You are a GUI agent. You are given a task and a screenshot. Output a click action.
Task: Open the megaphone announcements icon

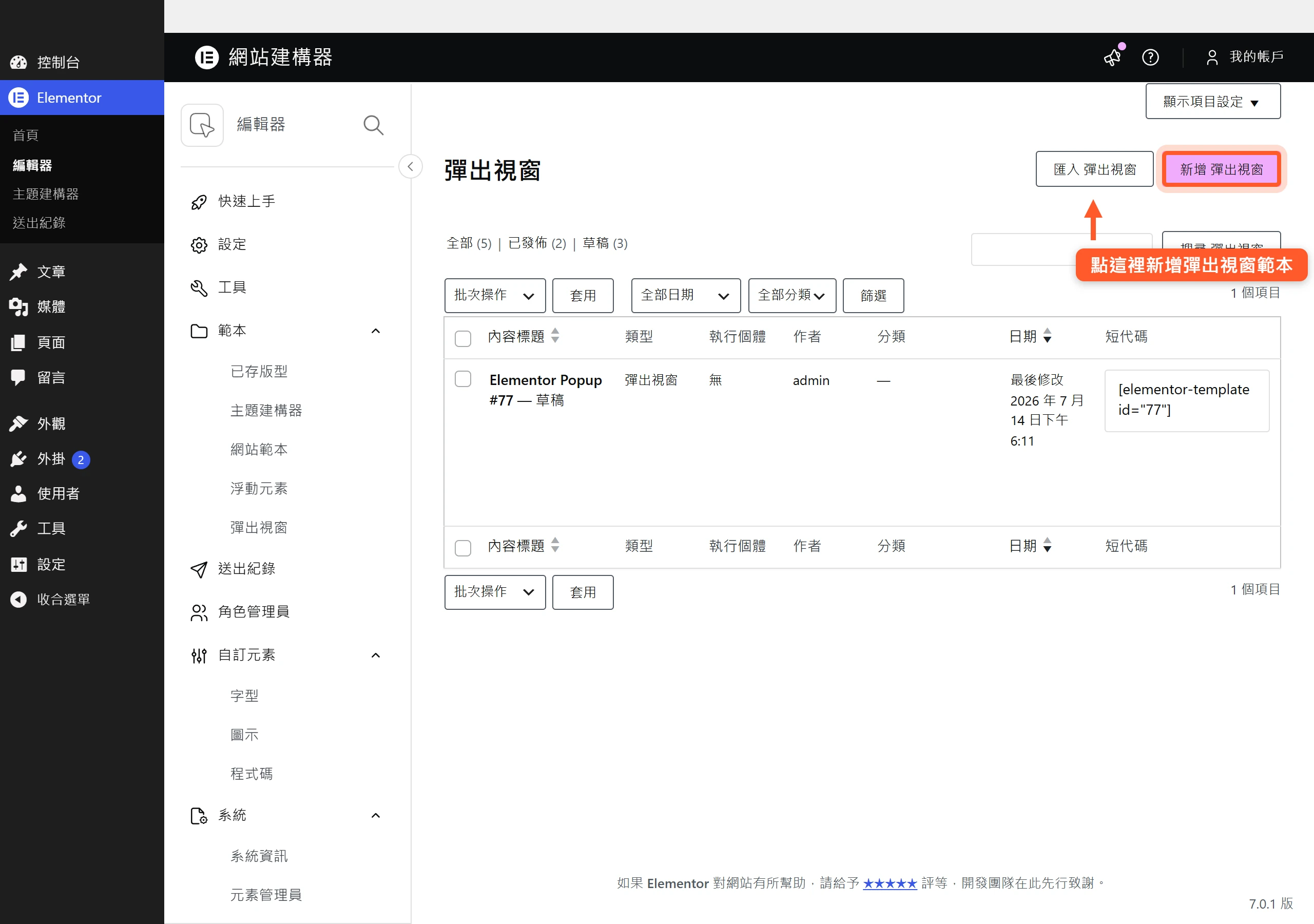point(1113,56)
